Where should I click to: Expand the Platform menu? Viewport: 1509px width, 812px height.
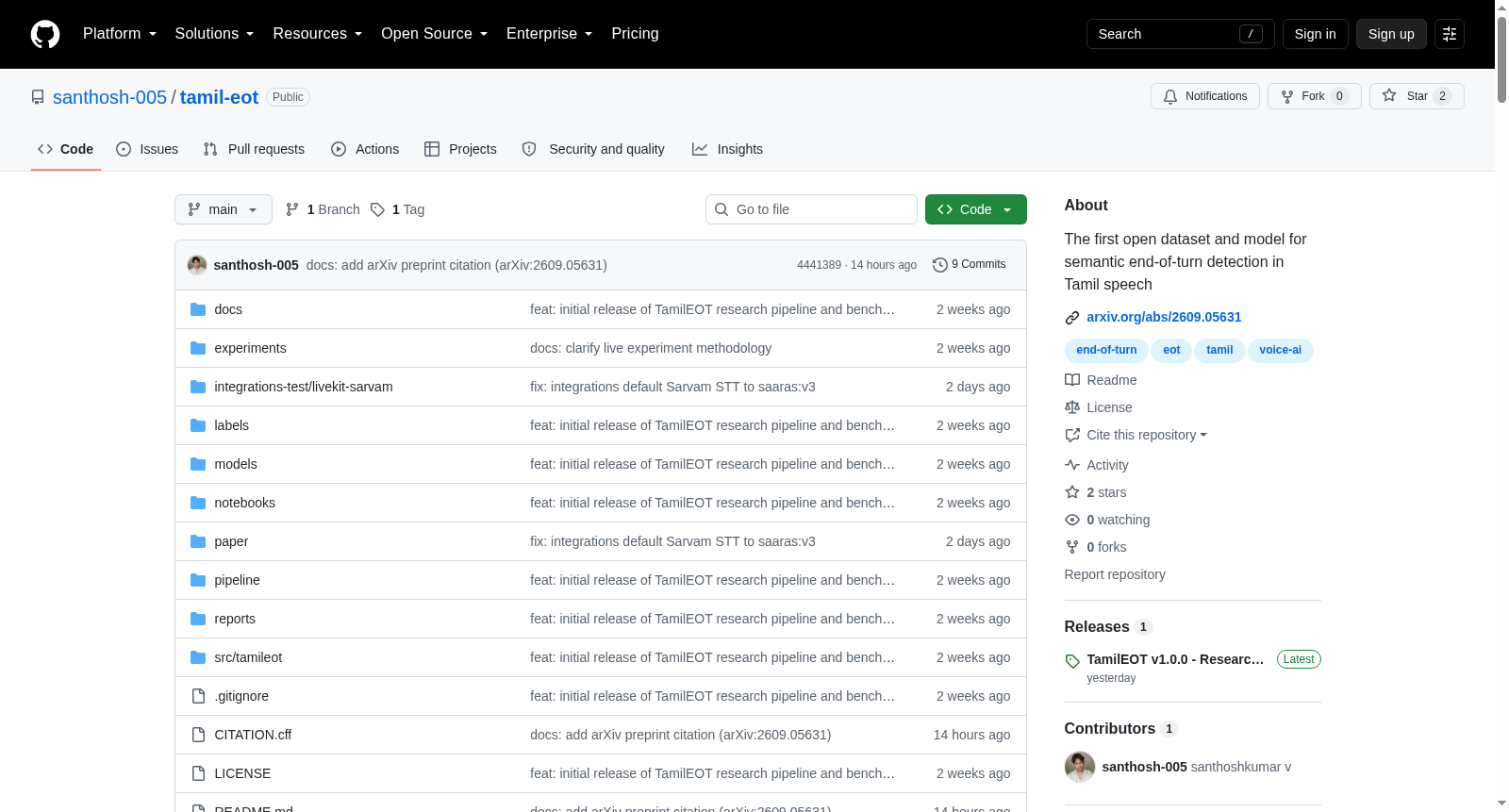point(120,34)
